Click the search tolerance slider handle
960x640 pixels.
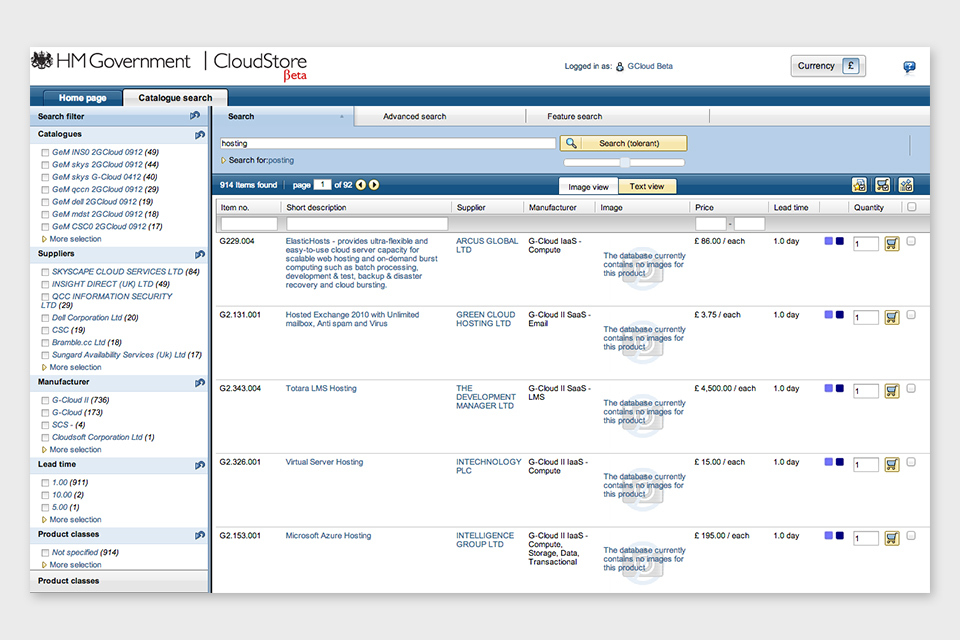[x=625, y=162]
